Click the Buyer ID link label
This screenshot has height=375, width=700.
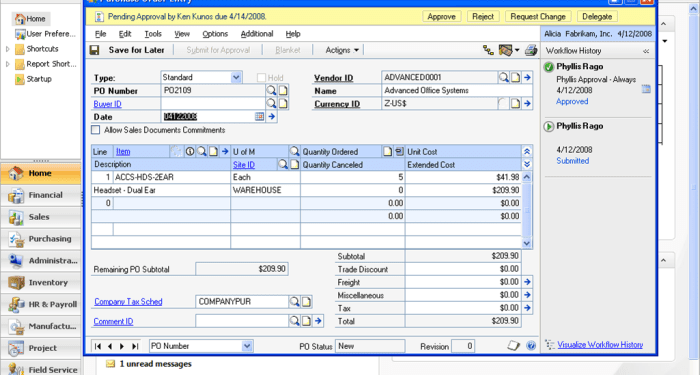click(x=107, y=104)
